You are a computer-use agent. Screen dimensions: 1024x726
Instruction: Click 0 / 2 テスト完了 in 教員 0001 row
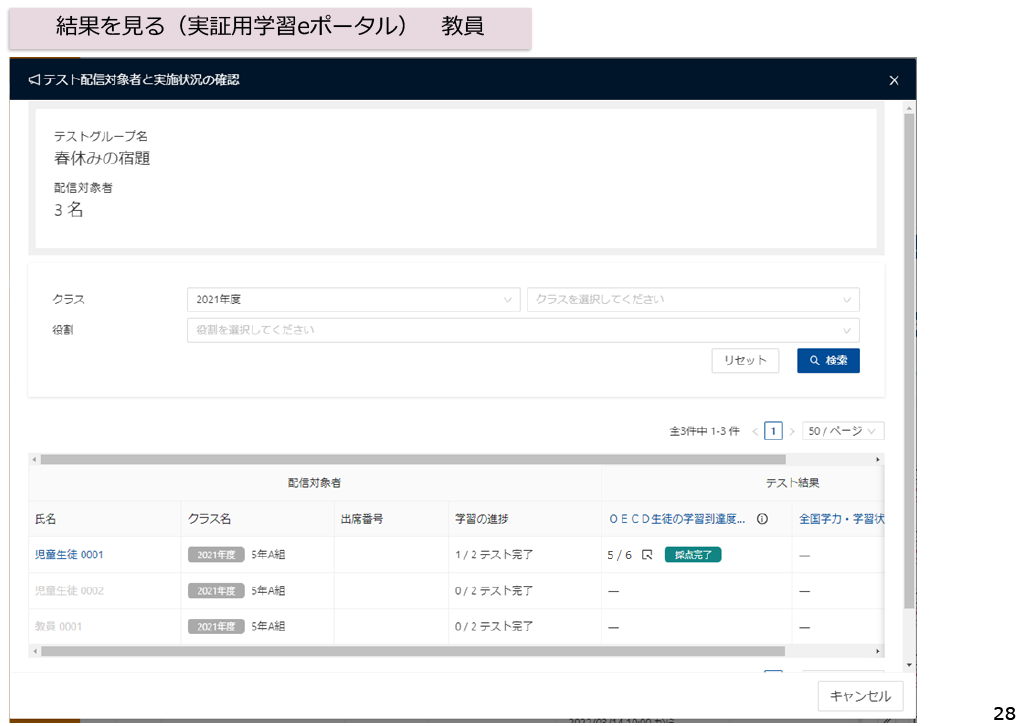click(494, 627)
